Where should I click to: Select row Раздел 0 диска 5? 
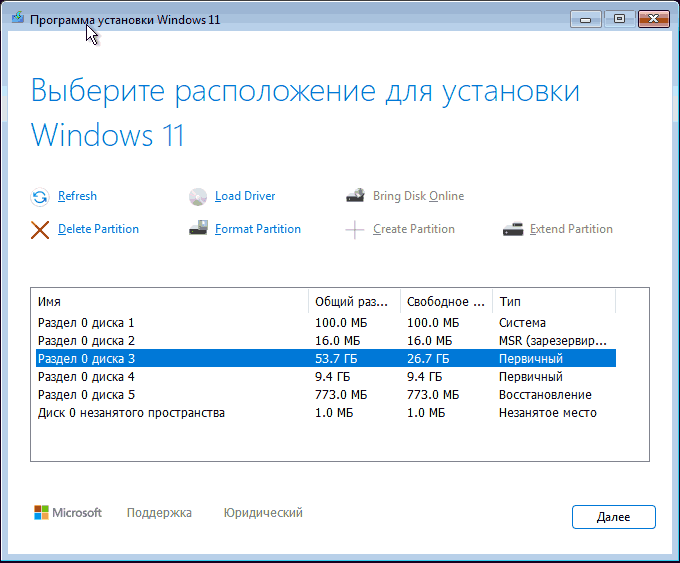tap(326, 395)
